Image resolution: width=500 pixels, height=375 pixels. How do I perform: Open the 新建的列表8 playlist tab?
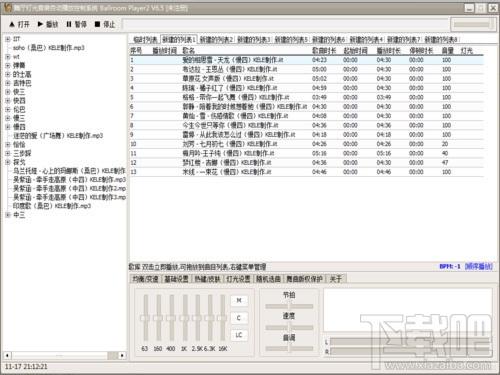coord(441,40)
